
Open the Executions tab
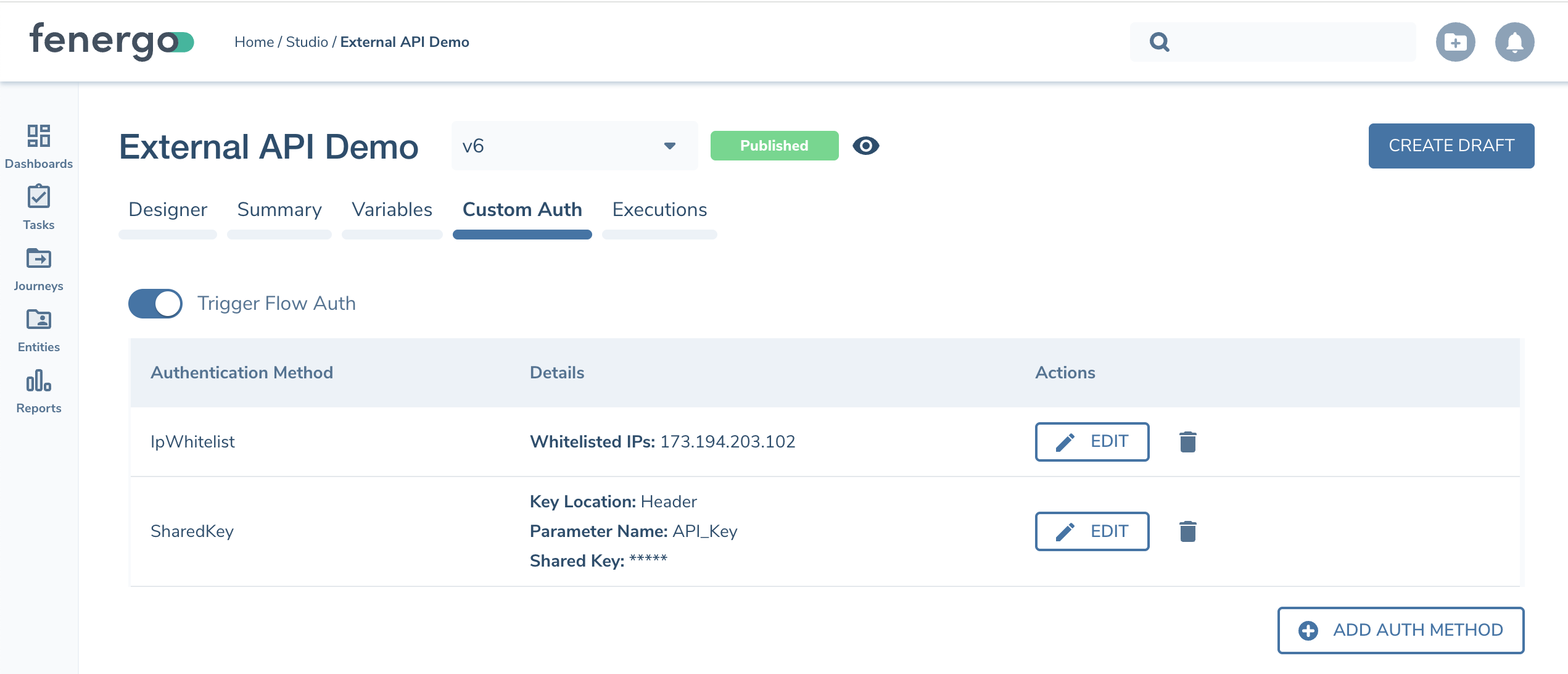coord(659,210)
